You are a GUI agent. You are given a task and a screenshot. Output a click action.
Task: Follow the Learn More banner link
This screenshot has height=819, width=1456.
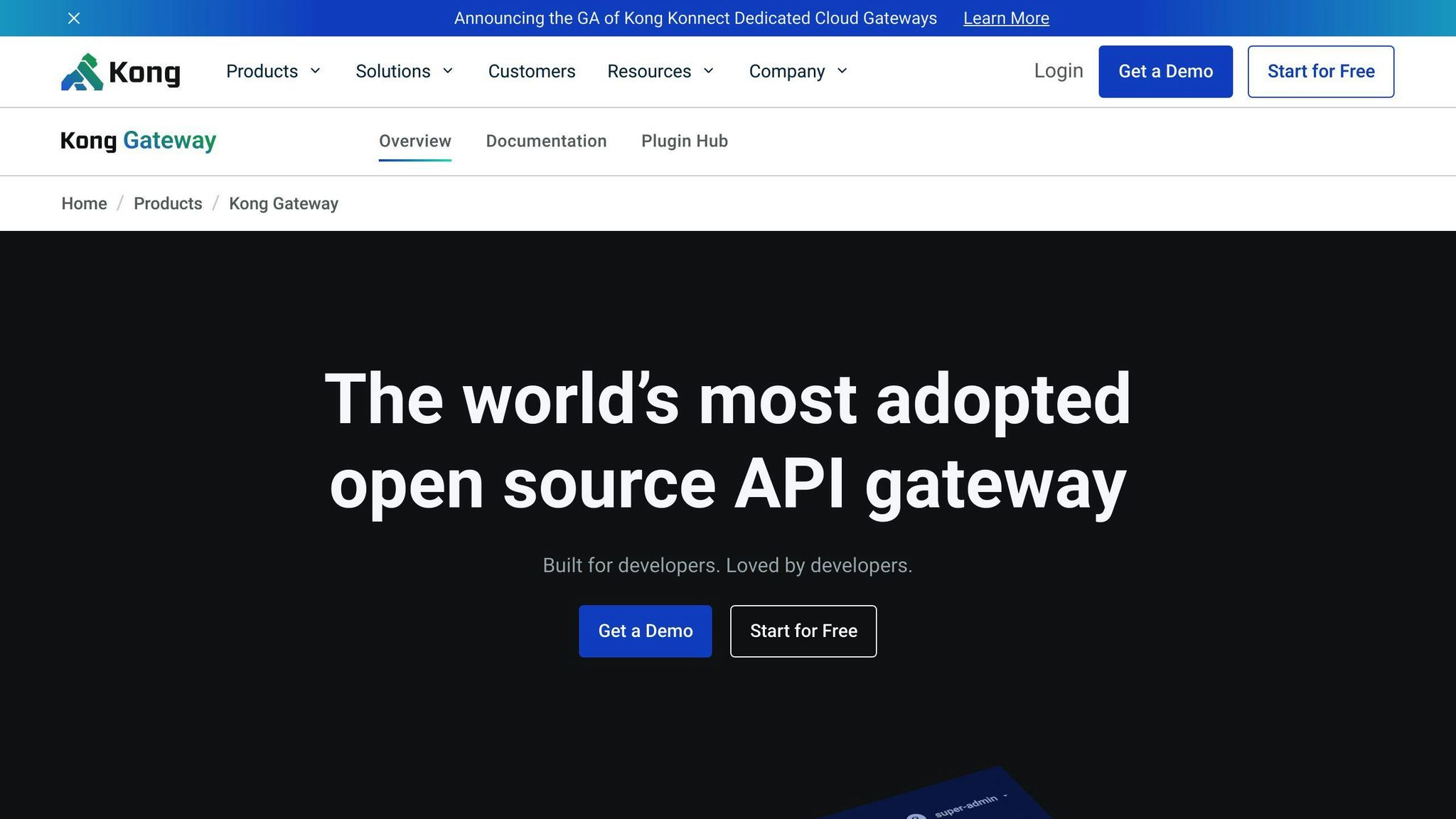click(1006, 18)
